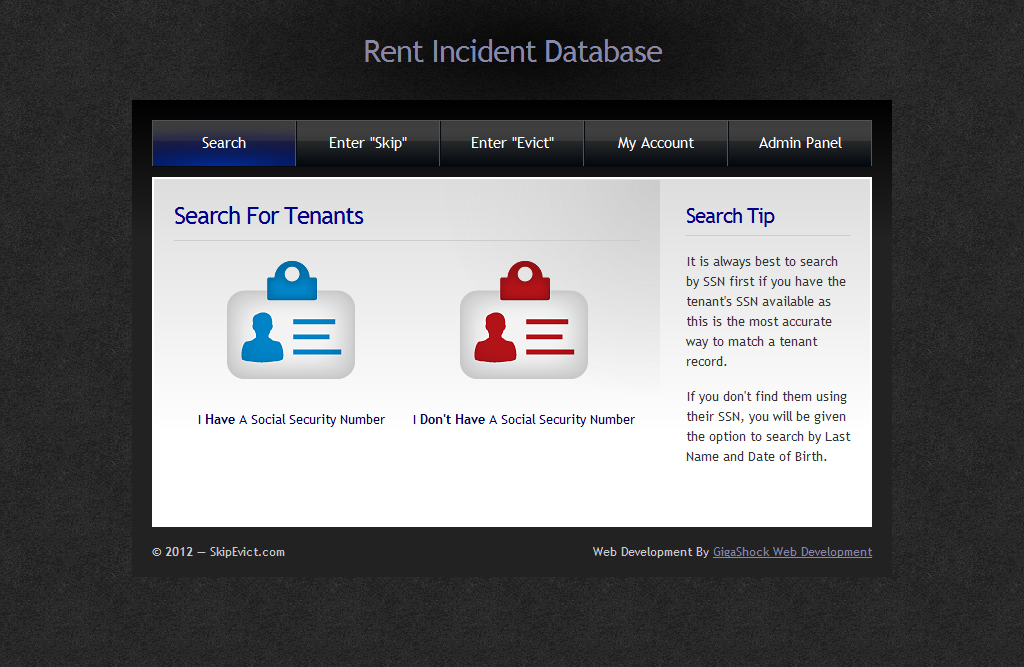The width and height of the screenshot is (1024, 667).
Task: Click the Rent Incident Database title
Action: (513, 52)
